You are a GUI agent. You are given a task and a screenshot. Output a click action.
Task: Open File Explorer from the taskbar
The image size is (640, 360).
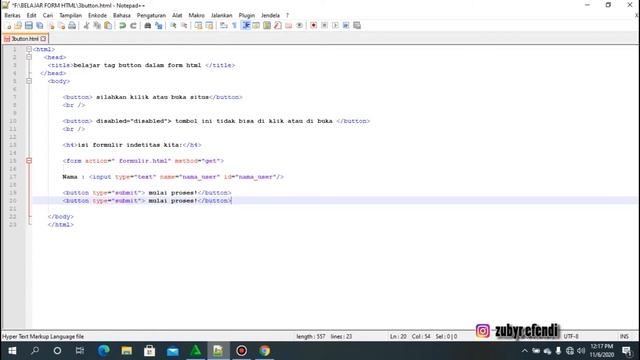tap(127, 351)
